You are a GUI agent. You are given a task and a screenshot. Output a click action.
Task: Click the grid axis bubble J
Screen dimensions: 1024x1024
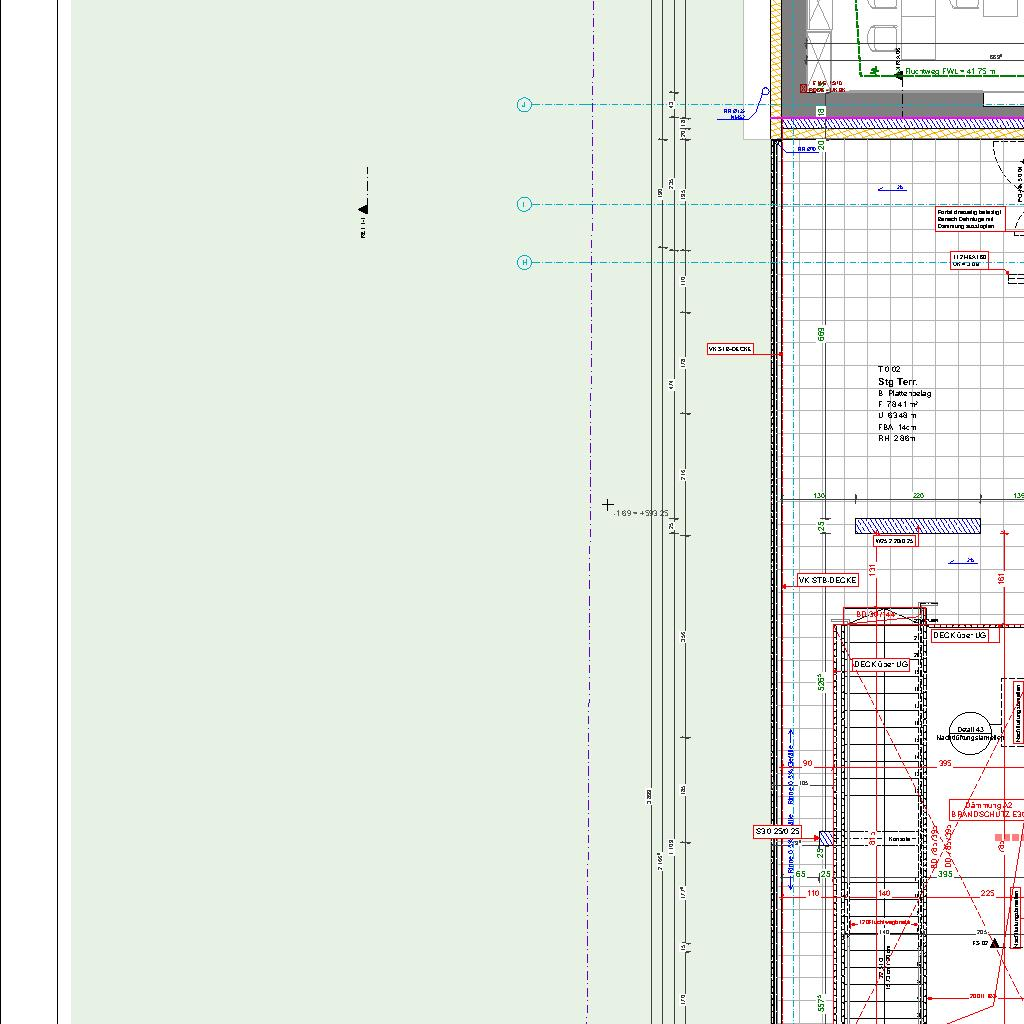[524, 105]
